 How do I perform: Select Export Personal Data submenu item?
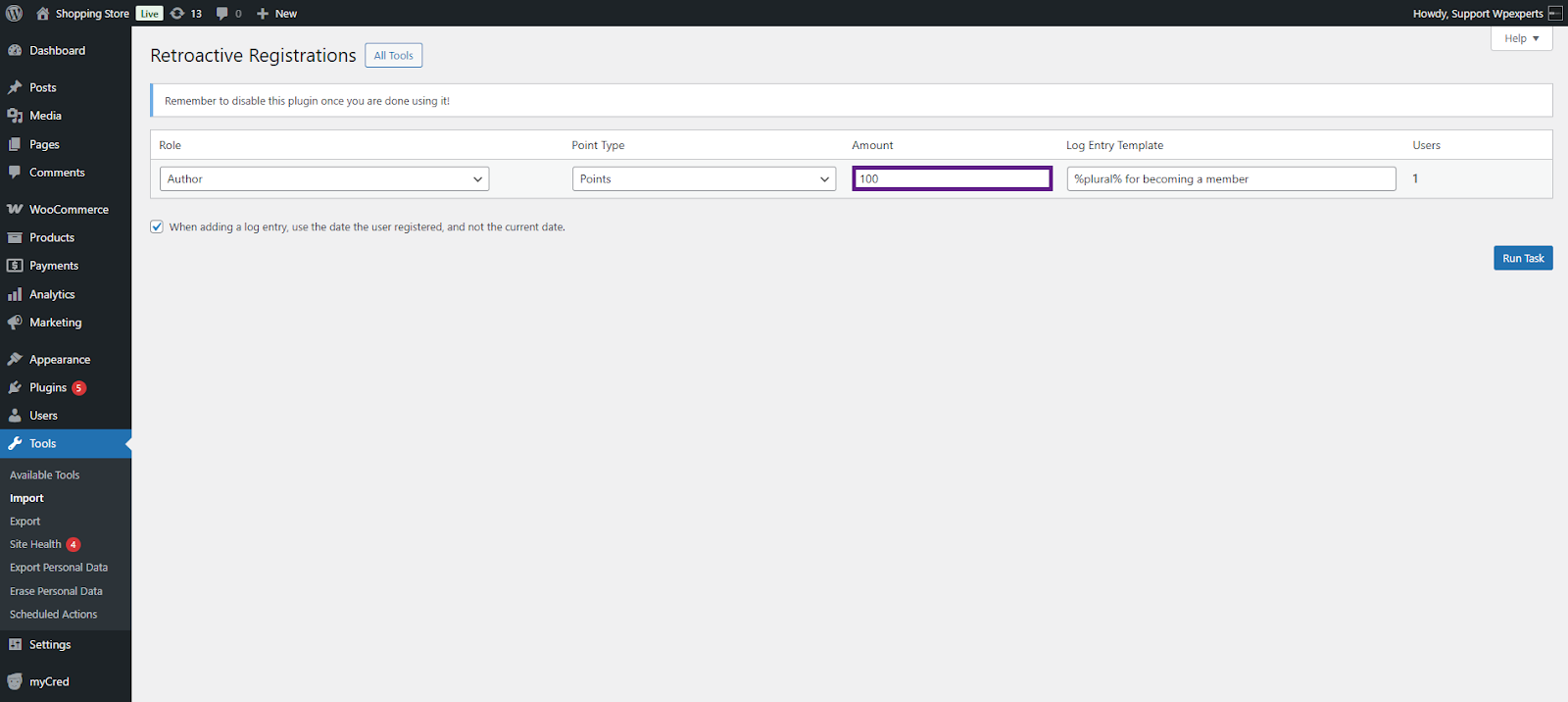(x=59, y=568)
